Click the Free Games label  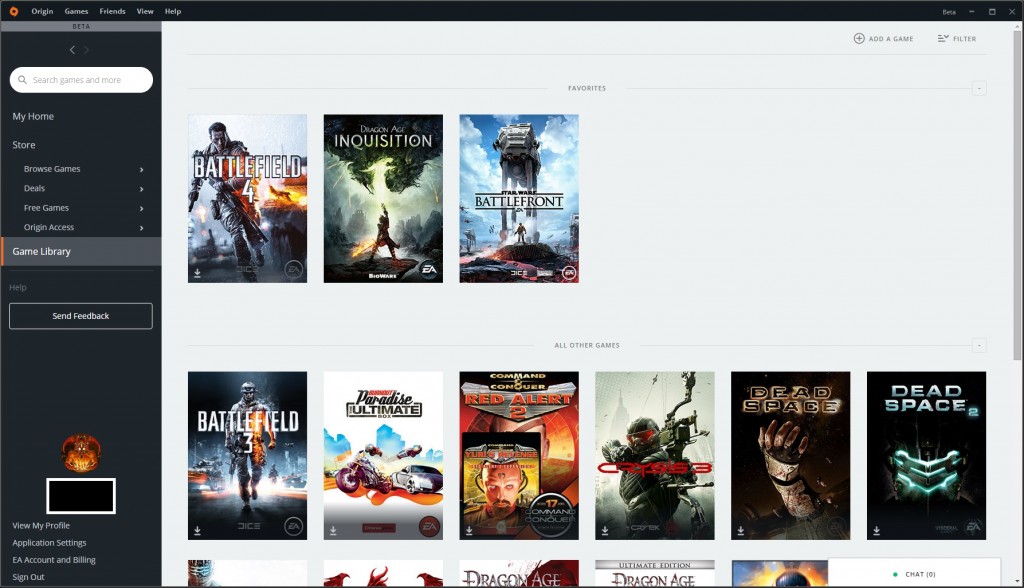point(46,208)
